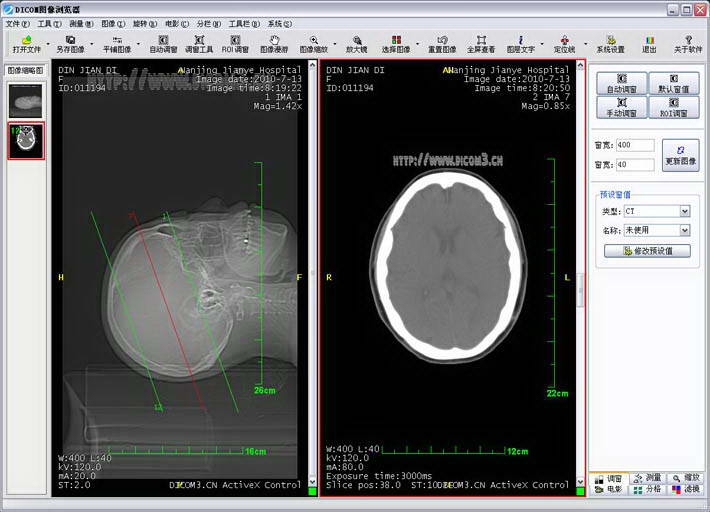Open the 电影 menu
This screenshot has height=512, width=710.
coord(177,24)
